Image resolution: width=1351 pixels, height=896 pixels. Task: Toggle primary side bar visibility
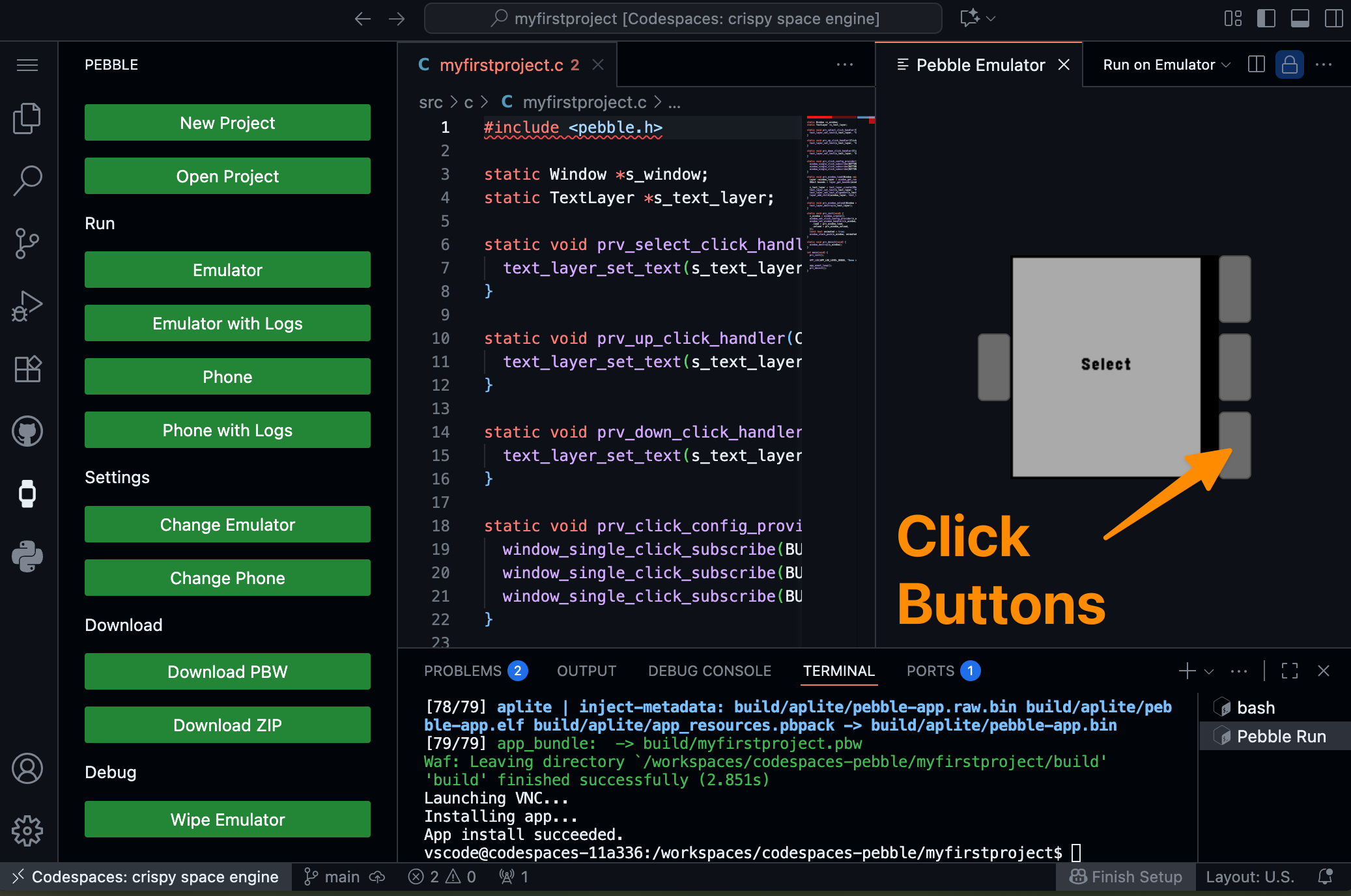(x=1266, y=18)
